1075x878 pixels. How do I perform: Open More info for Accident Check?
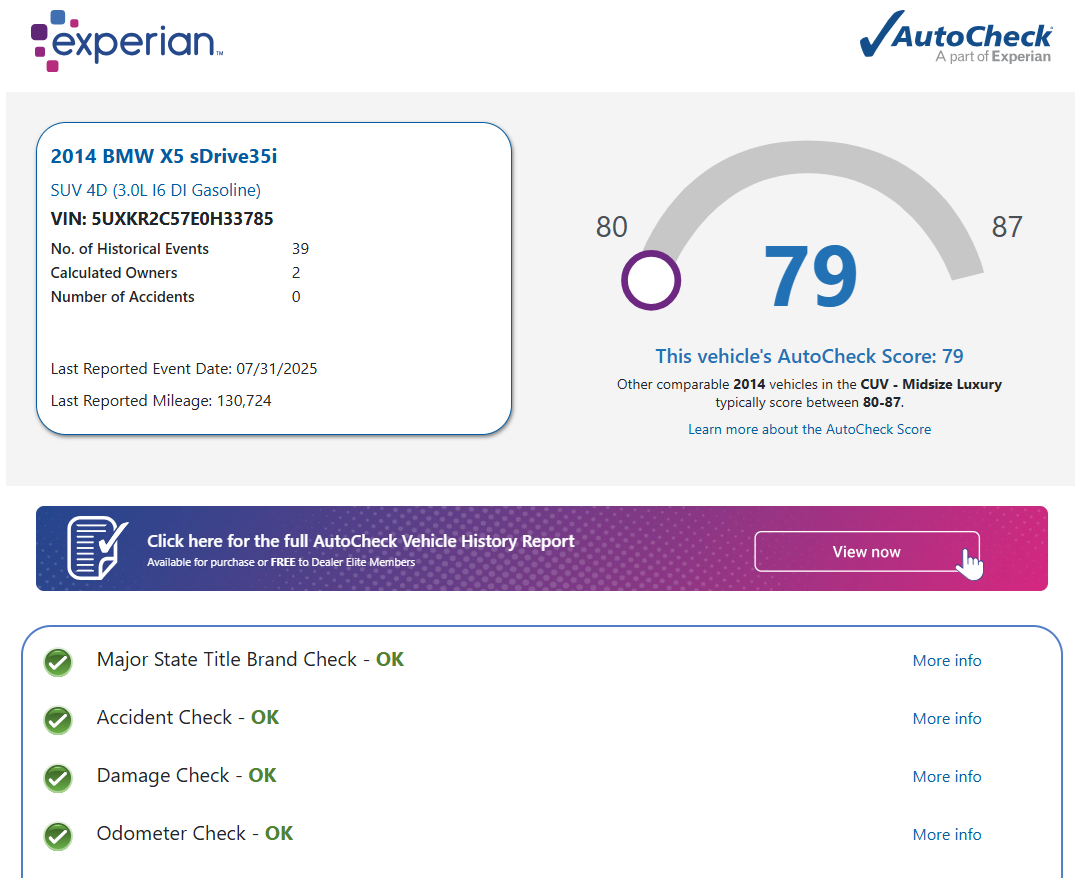pos(947,718)
